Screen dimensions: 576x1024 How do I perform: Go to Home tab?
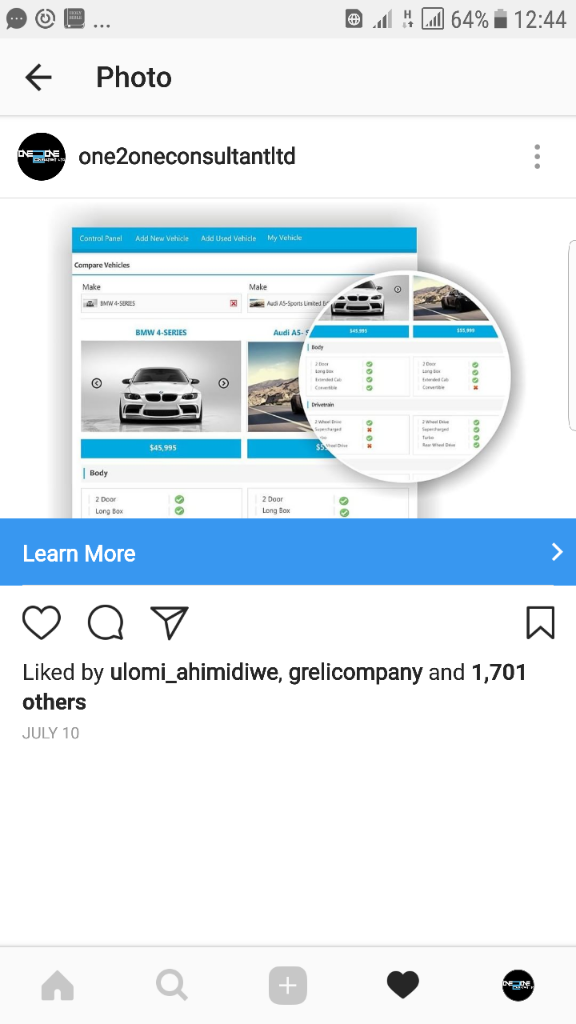point(57,985)
